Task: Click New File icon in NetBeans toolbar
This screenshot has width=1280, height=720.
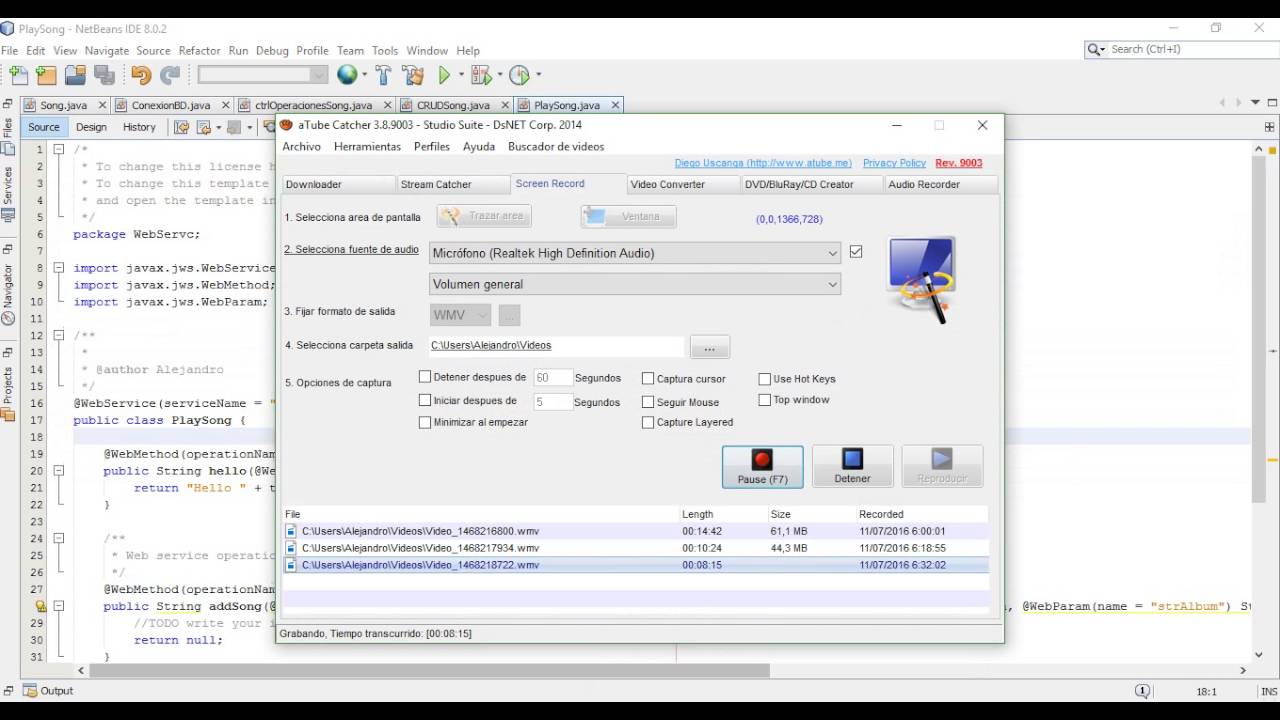Action: 18,75
